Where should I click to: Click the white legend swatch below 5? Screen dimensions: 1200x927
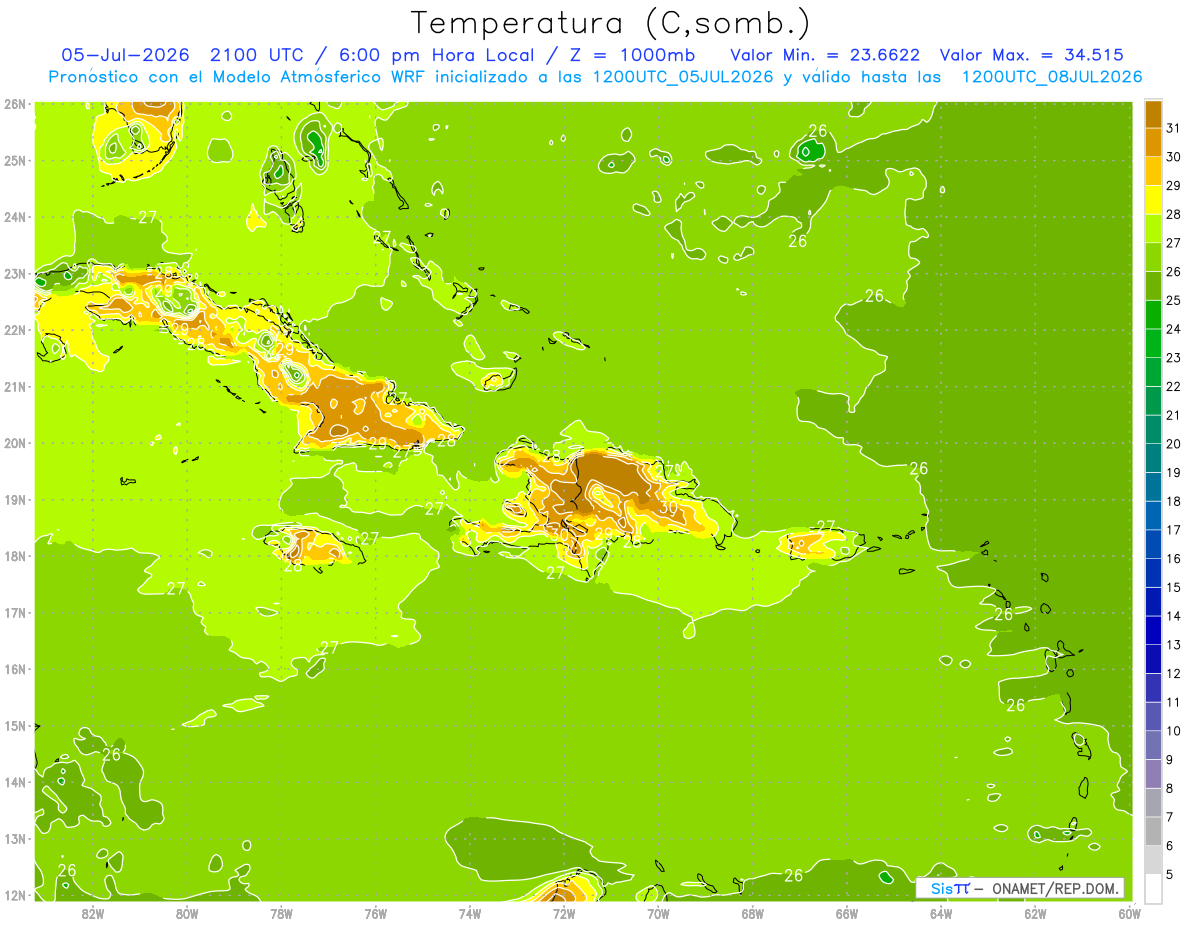pos(1153,888)
